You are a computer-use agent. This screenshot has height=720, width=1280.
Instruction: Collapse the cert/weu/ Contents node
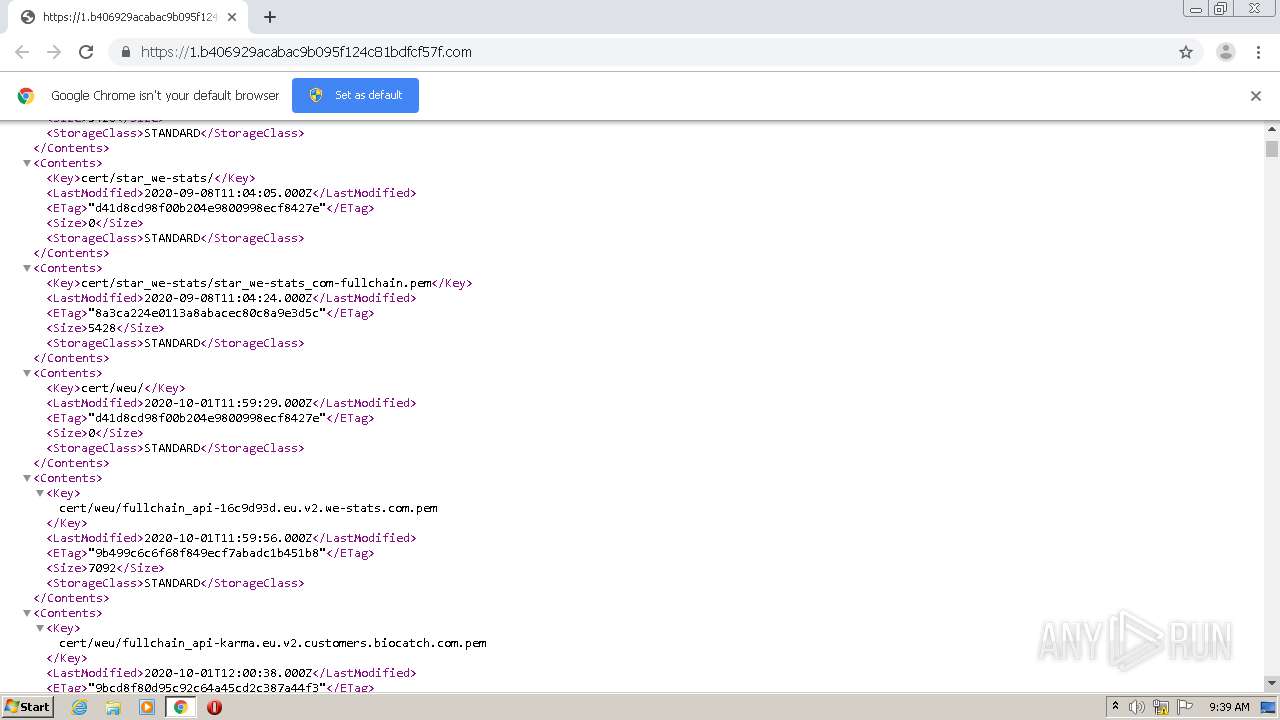pos(27,373)
